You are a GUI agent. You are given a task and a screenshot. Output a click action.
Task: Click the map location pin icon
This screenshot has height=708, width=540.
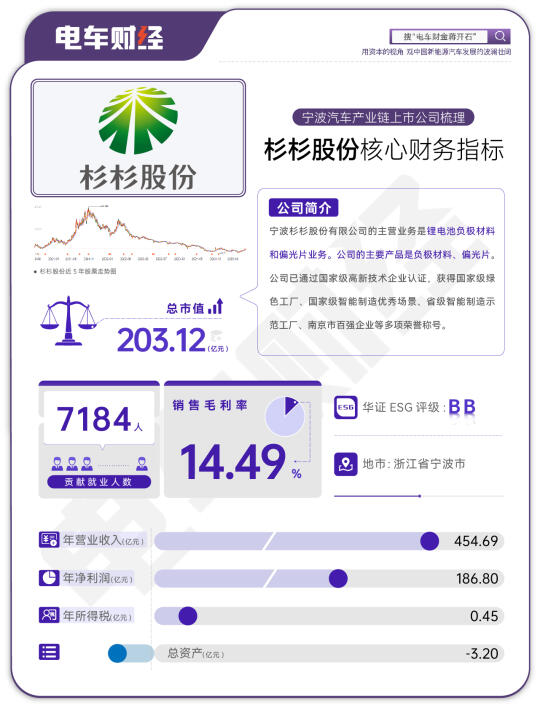click(x=345, y=464)
